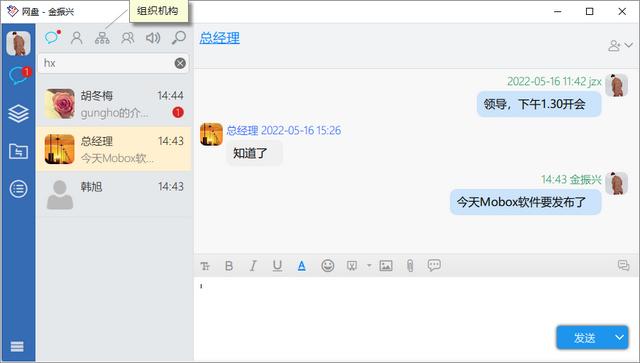Open the emoji picker
Image resolution: width=640 pixels, height=363 pixels.
pyautogui.click(x=328, y=266)
